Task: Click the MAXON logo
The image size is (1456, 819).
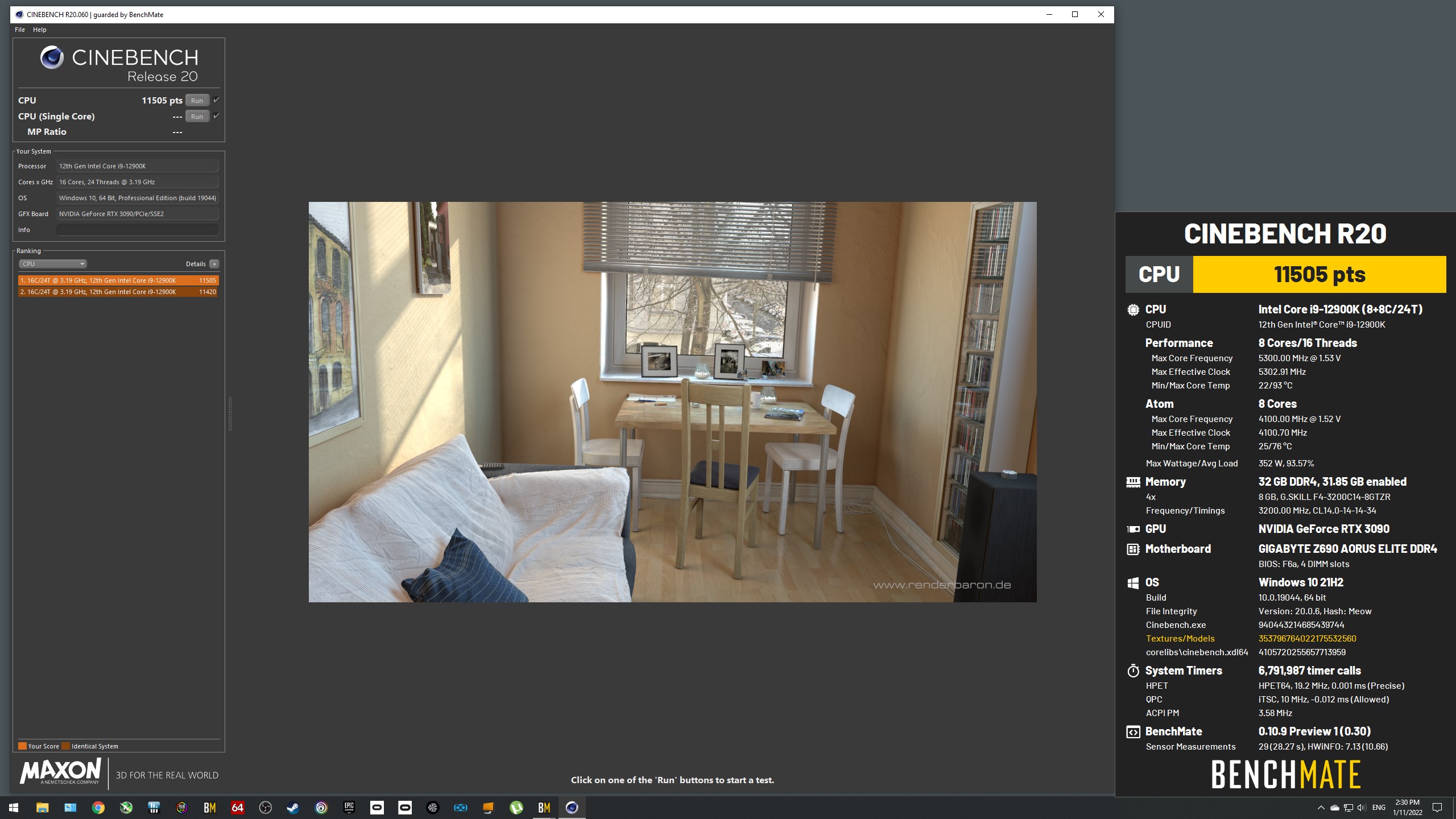Action: (60, 772)
